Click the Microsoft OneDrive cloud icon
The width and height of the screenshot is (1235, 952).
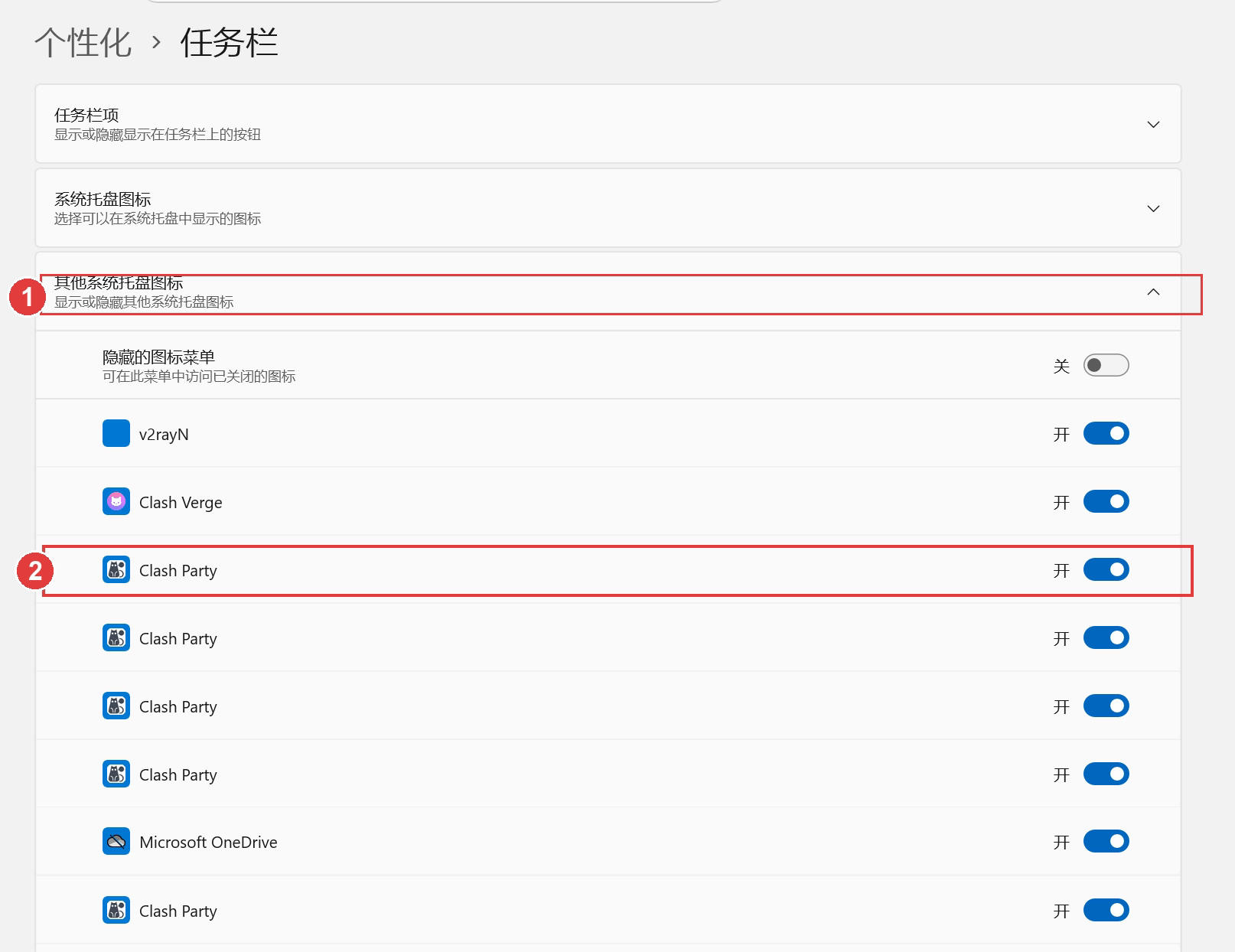click(116, 842)
